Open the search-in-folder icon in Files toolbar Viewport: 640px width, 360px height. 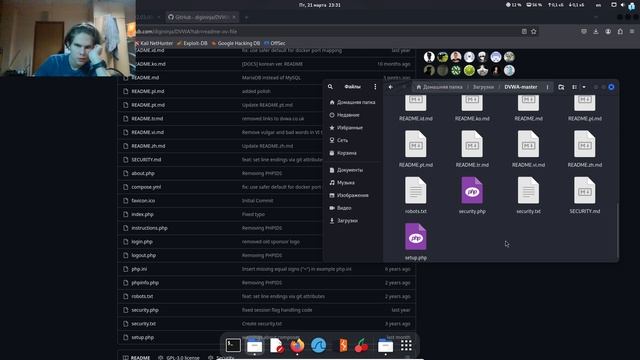click(x=561, y=87)
